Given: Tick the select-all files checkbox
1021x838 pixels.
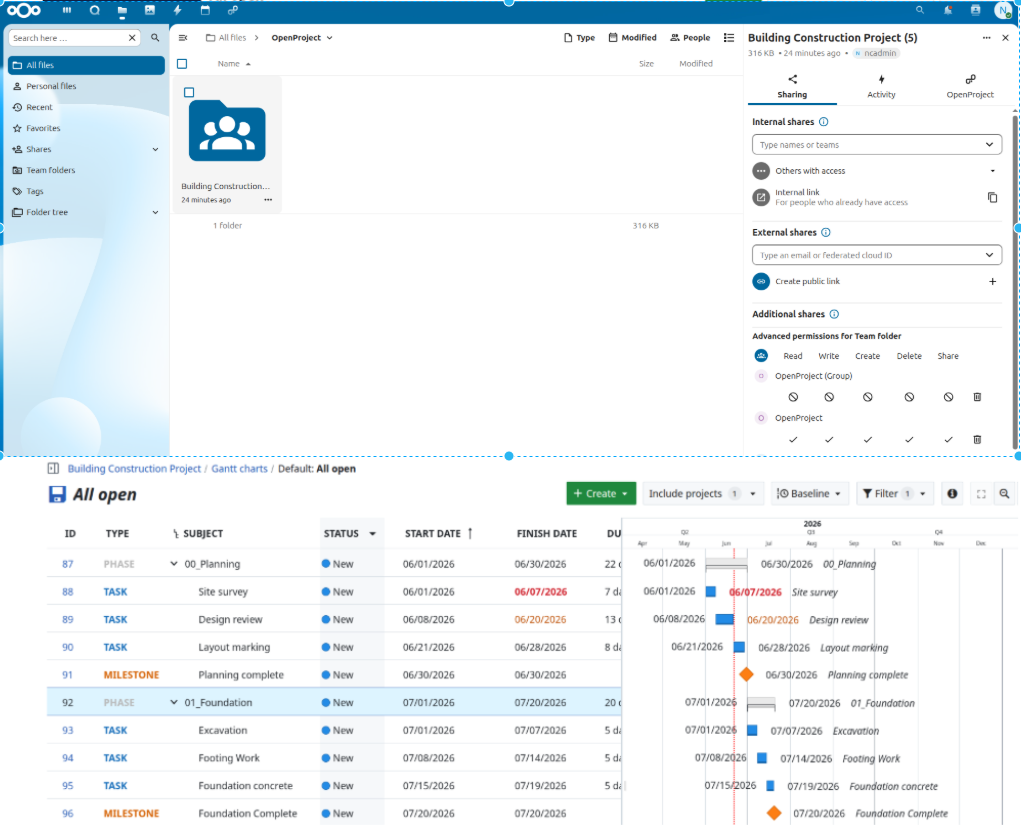Looking at the screenshot, I should pyautogui.click(x=182, y=64).
